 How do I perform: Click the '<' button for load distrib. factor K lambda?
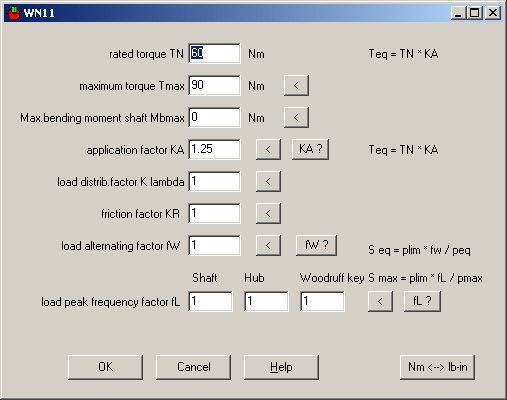click(268, 181)
